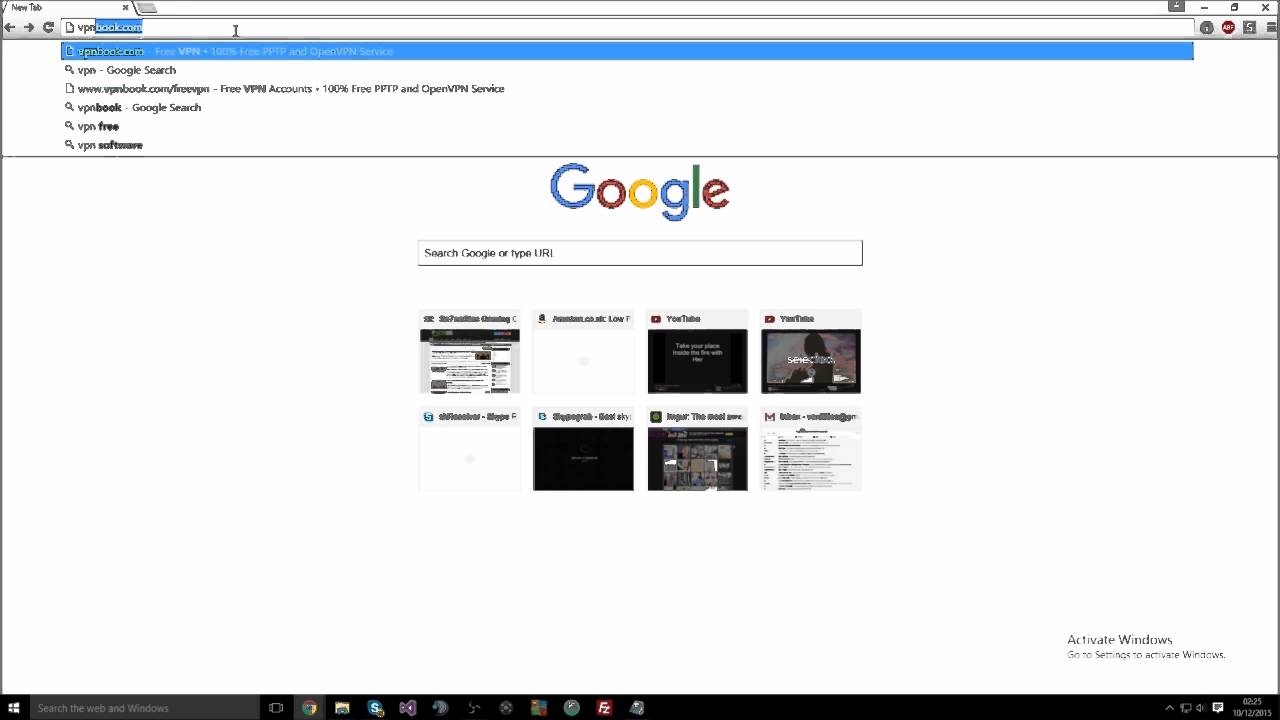The width and height of the screenshot is (1280, 720).
Task: Select the New Tab tab
Action: [x=65, y=7]
